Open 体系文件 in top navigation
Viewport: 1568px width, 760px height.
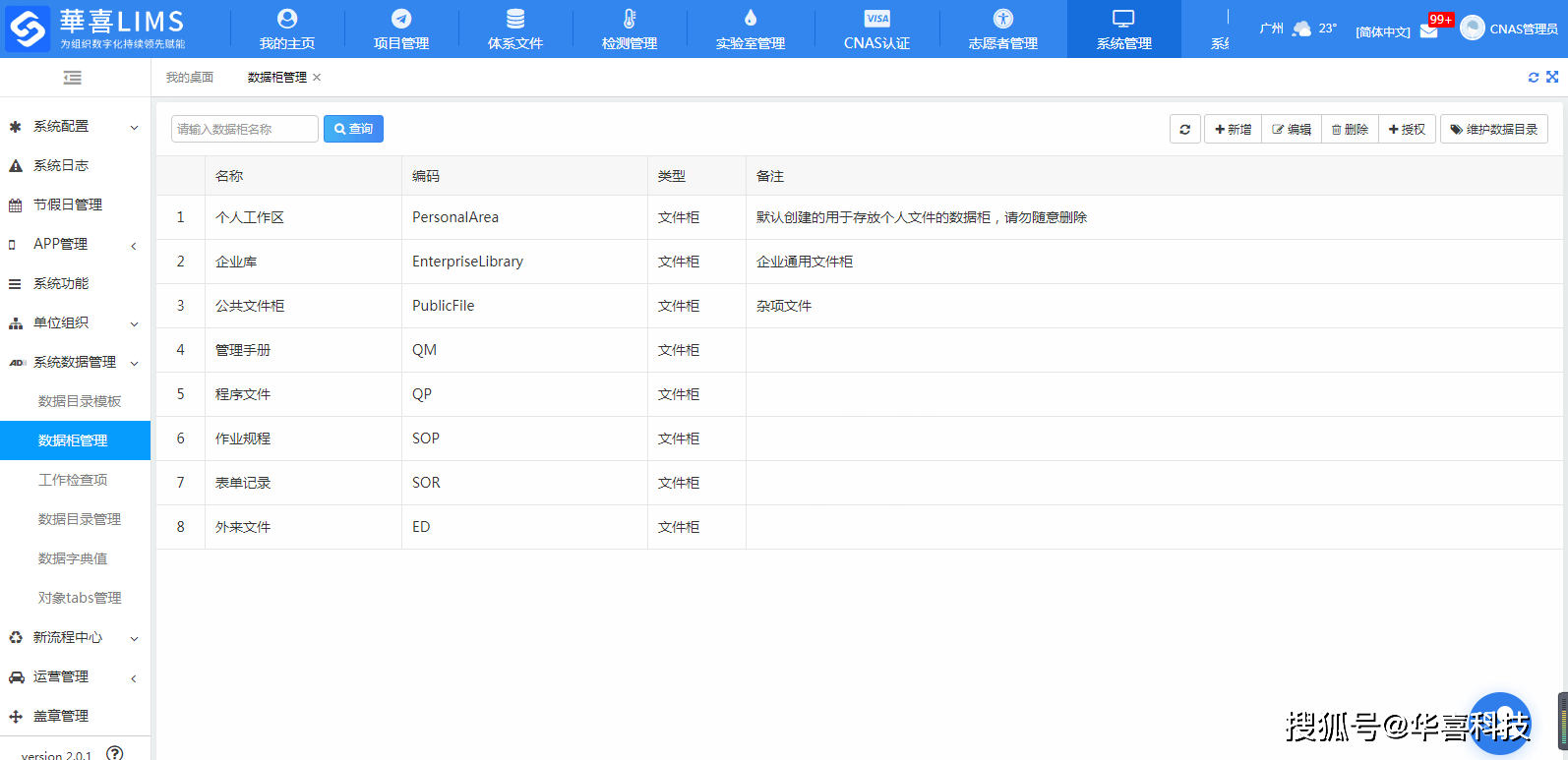515,29
